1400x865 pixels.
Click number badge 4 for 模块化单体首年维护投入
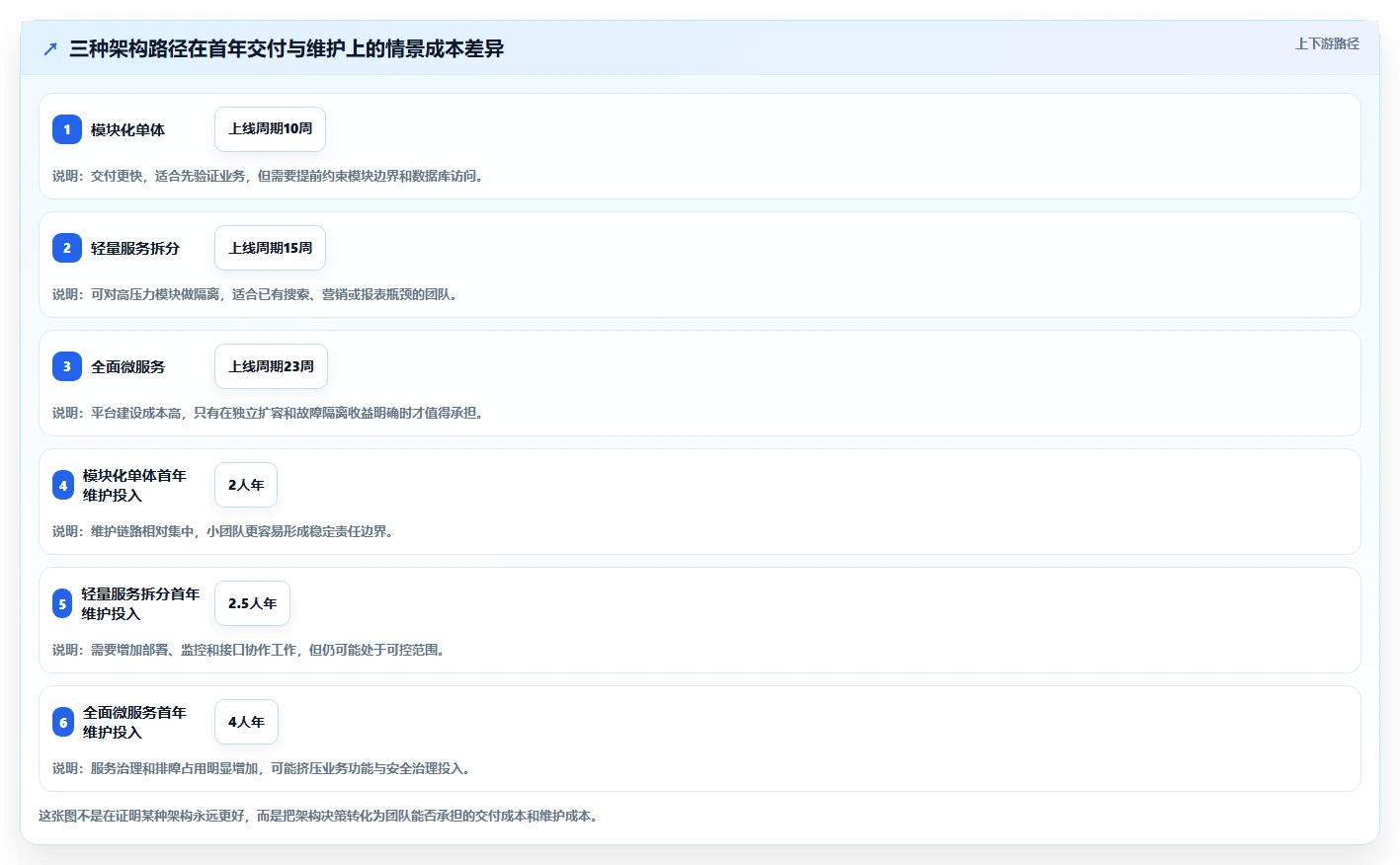pyautogui.click(x=63, y=485)
